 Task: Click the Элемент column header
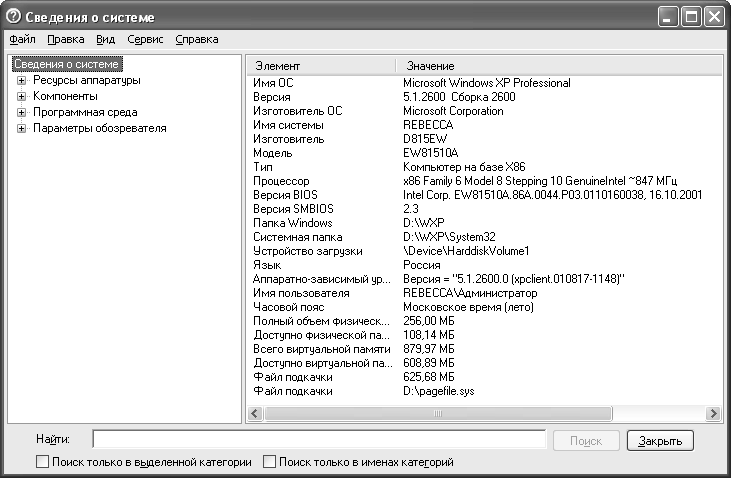pyautogui.click(x=321, y=66)
